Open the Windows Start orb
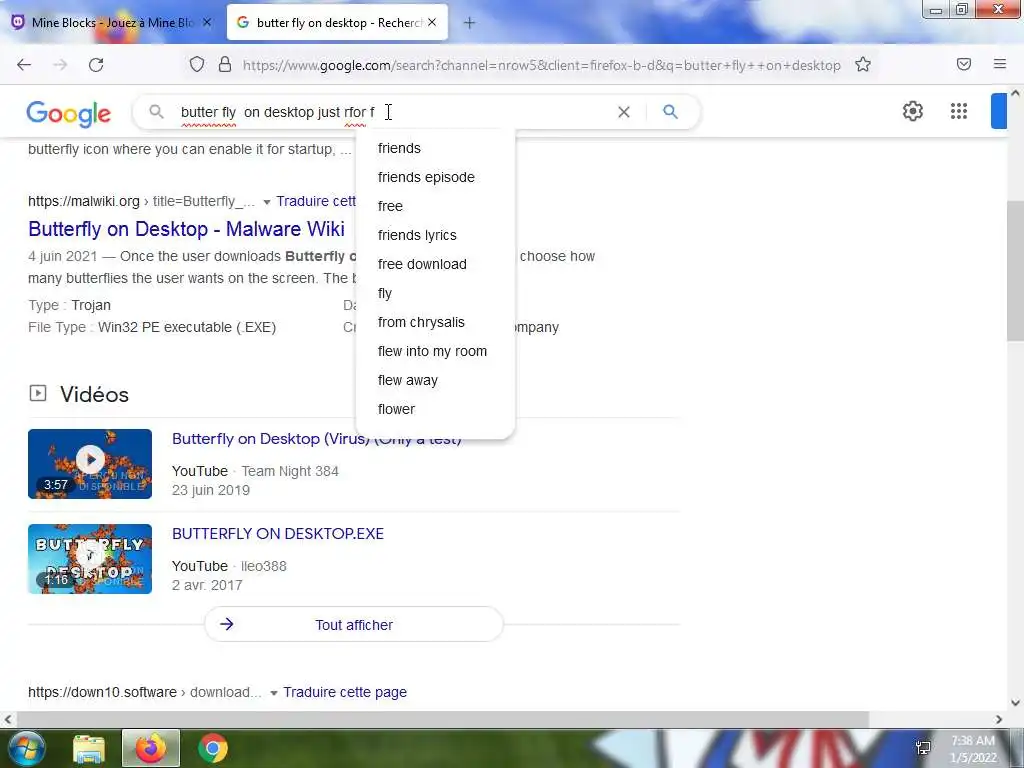1024x768 pixels. coord(25,748)
